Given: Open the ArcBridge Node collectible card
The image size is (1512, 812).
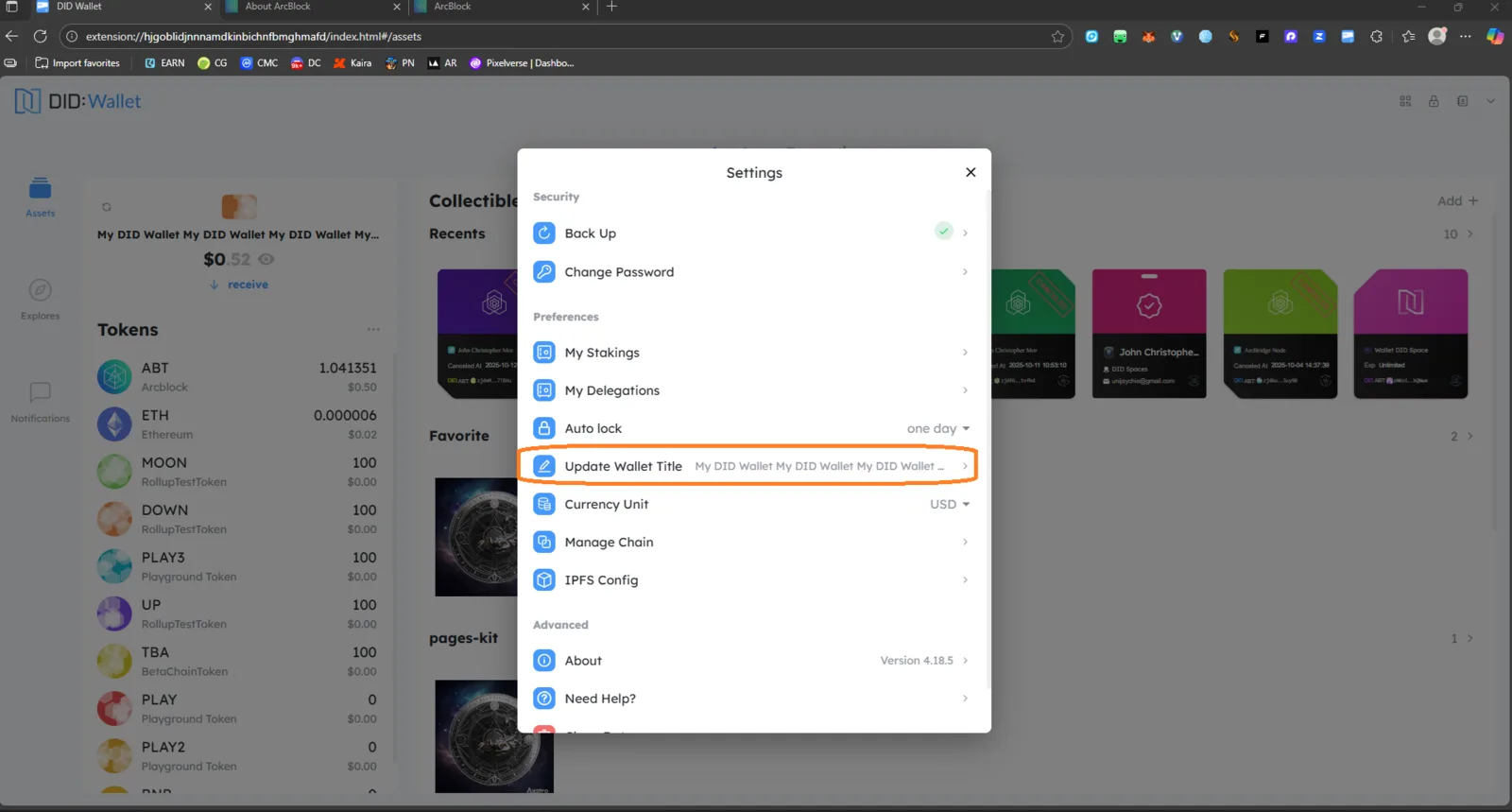Looking at the screenshot, I should tap(1280, 334).
